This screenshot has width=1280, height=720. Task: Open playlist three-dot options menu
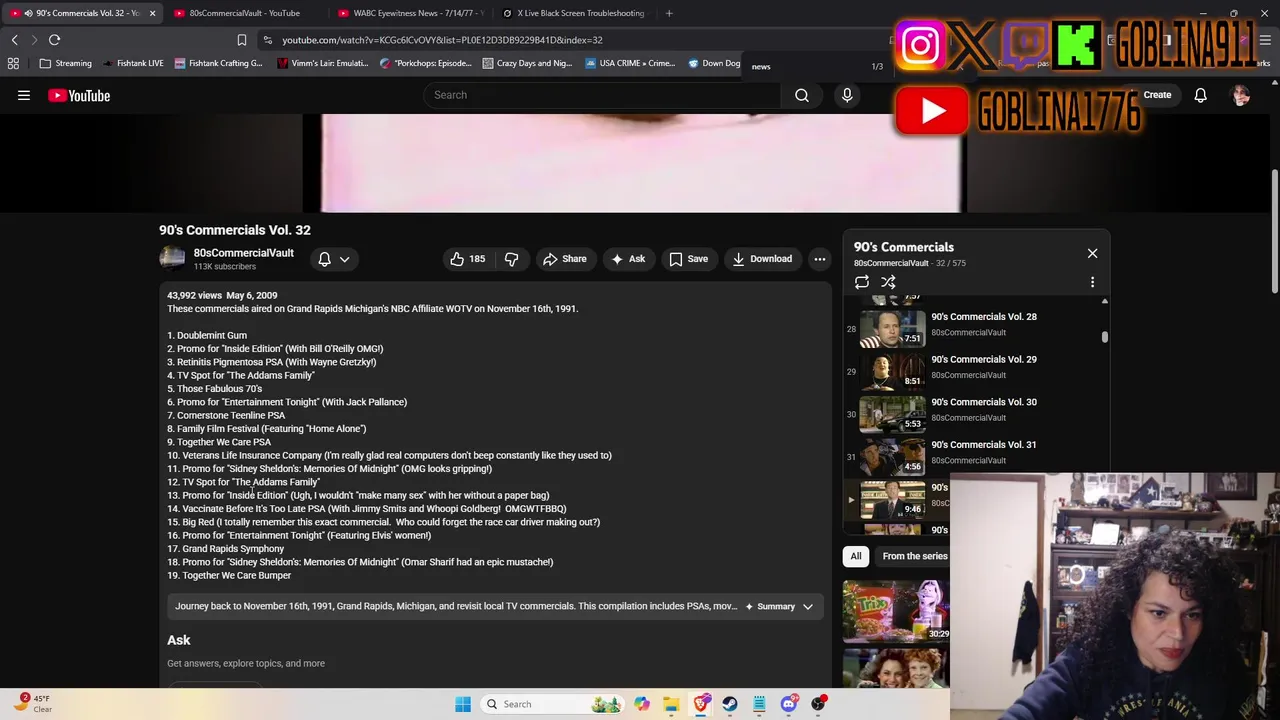(1092, 282)
